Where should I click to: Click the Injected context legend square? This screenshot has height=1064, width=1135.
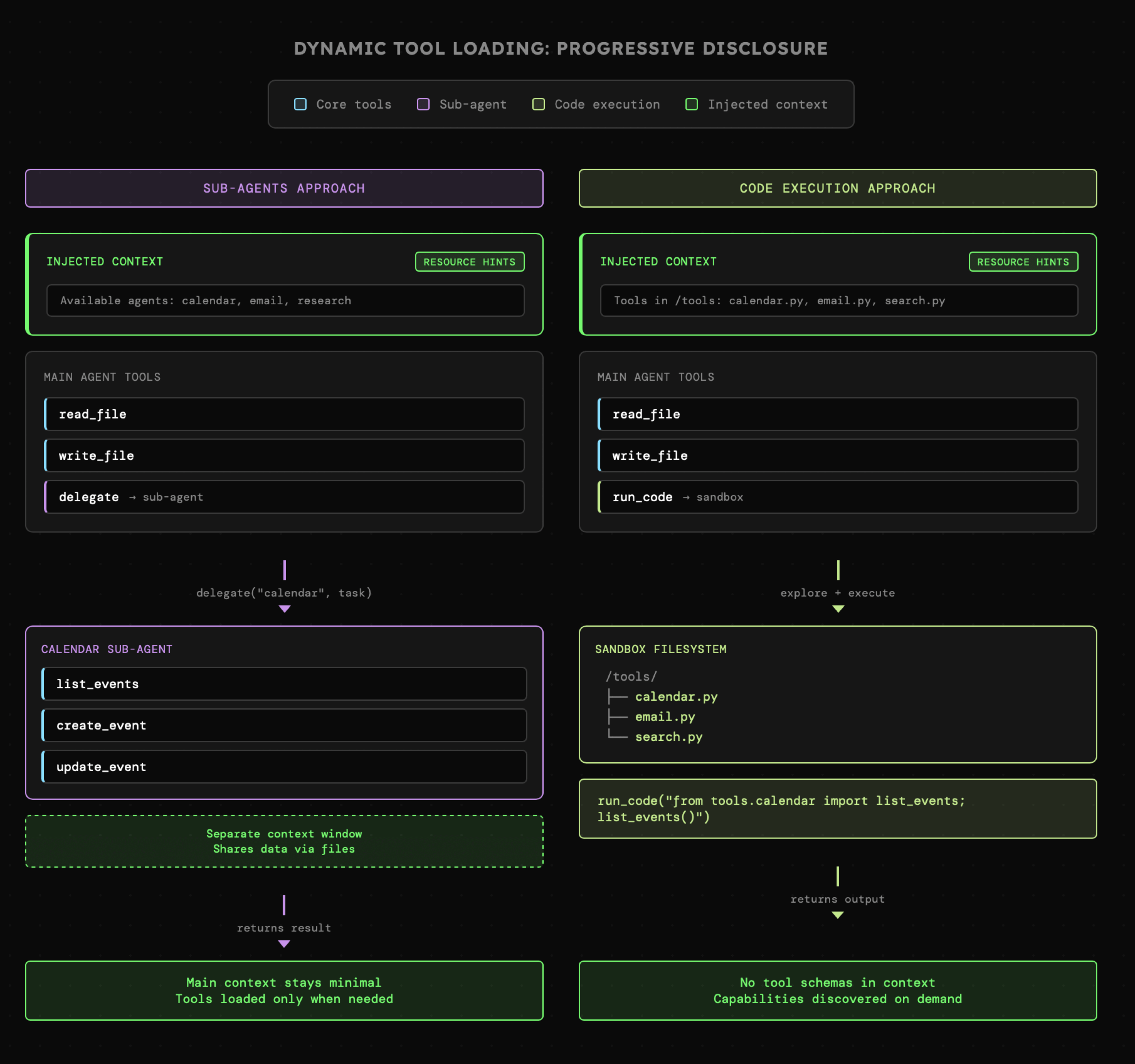pos(692,104)
